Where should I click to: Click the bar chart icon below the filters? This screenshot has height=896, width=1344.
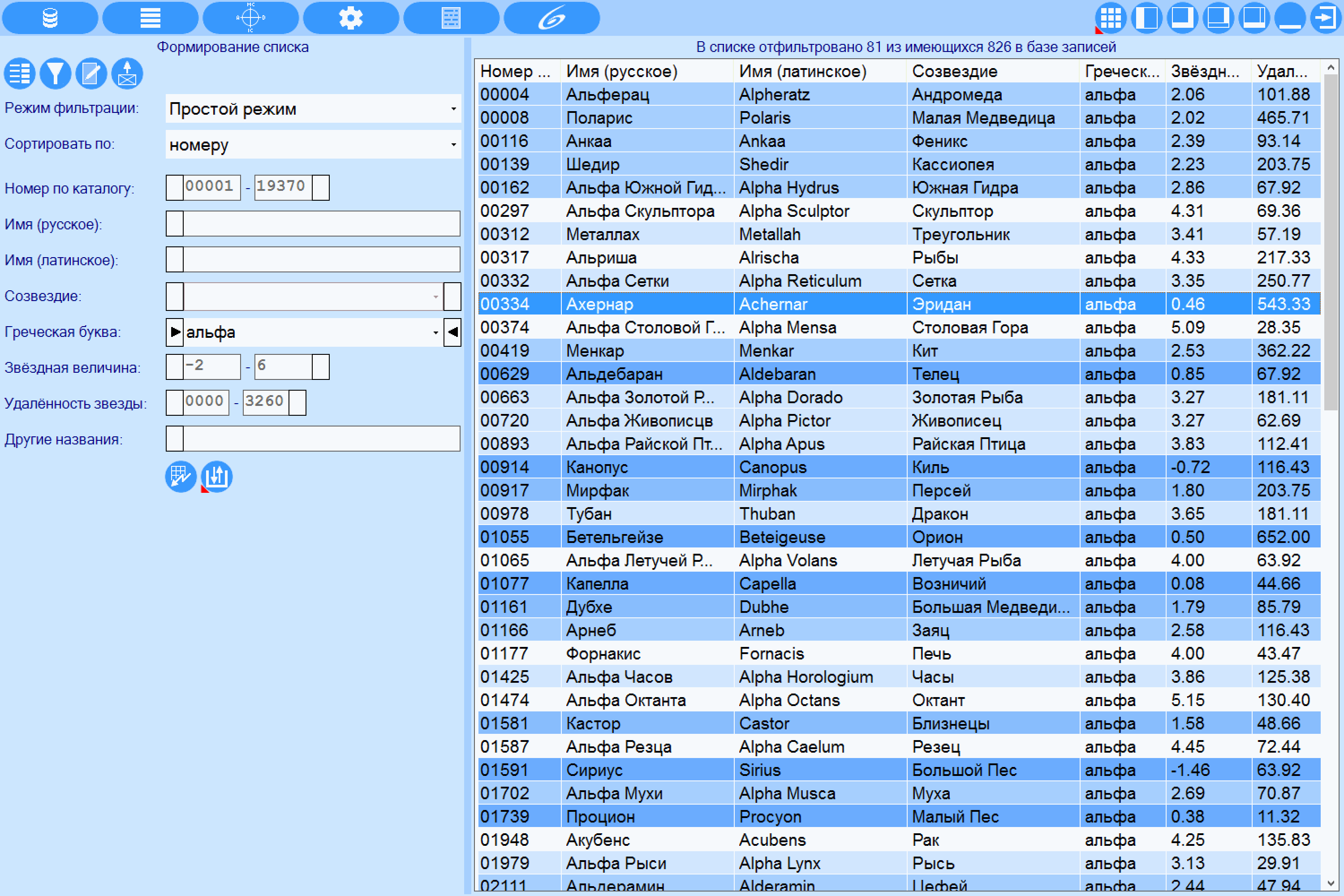tap(216, 477)
